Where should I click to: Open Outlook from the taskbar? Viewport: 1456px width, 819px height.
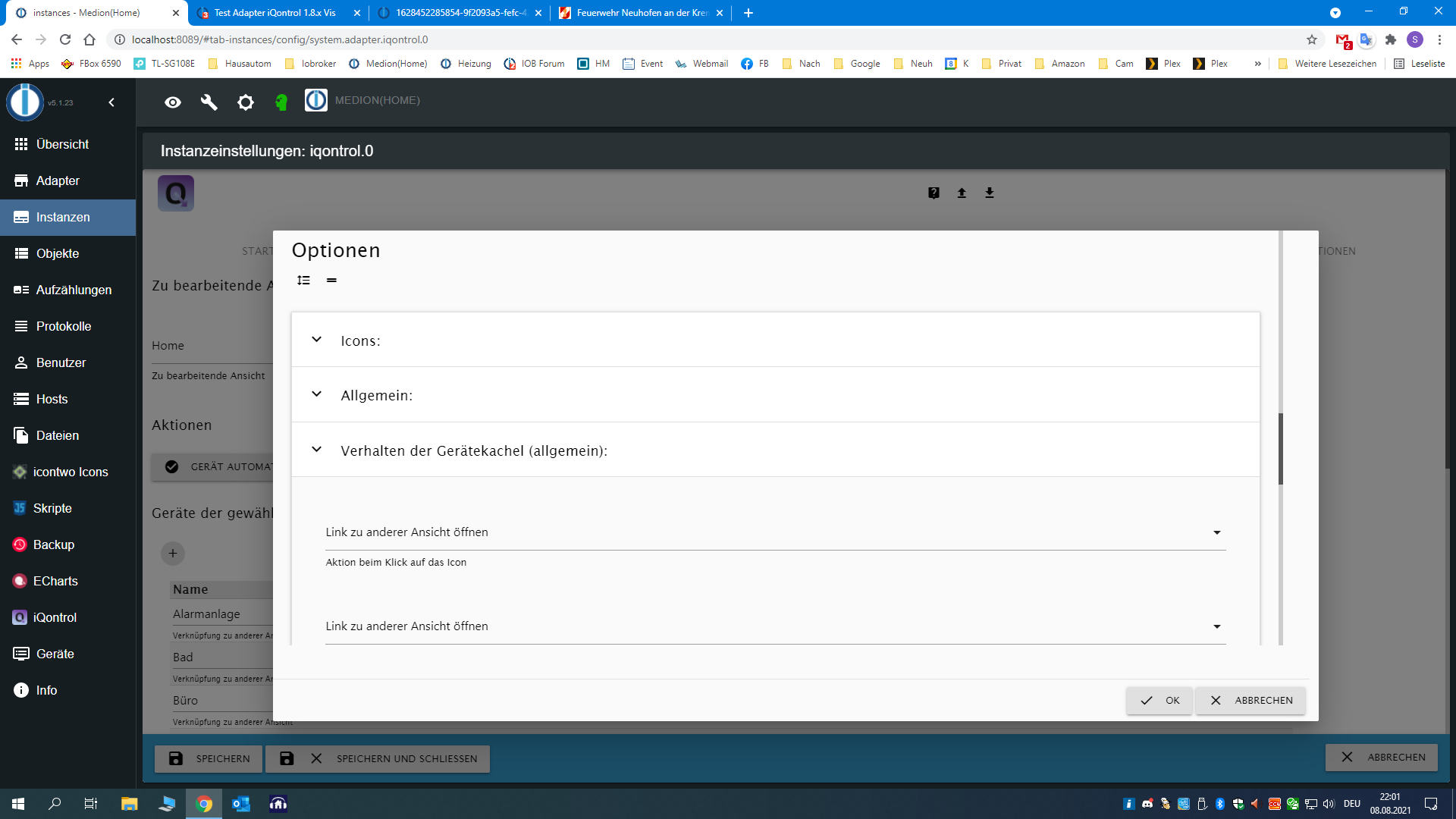pos(241,804)
